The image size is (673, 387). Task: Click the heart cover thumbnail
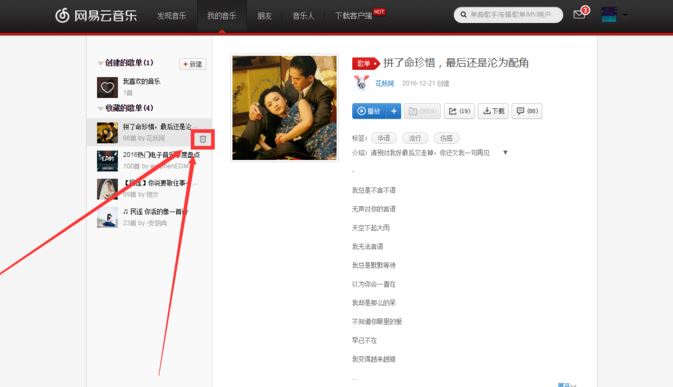[107, 88]
